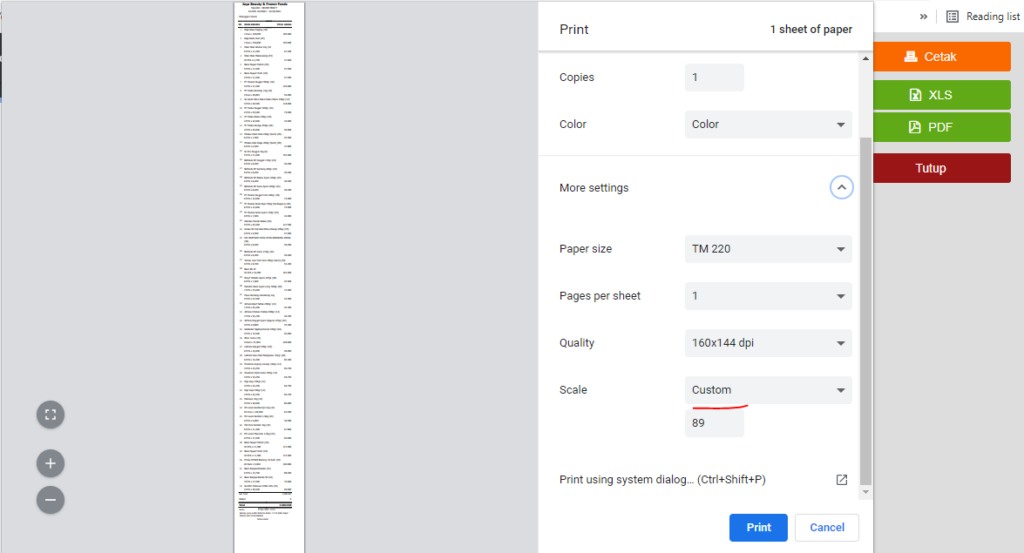Click the printer icon on the Cetak button
The height and width of the screenshot is (553, 1024).
910,57
